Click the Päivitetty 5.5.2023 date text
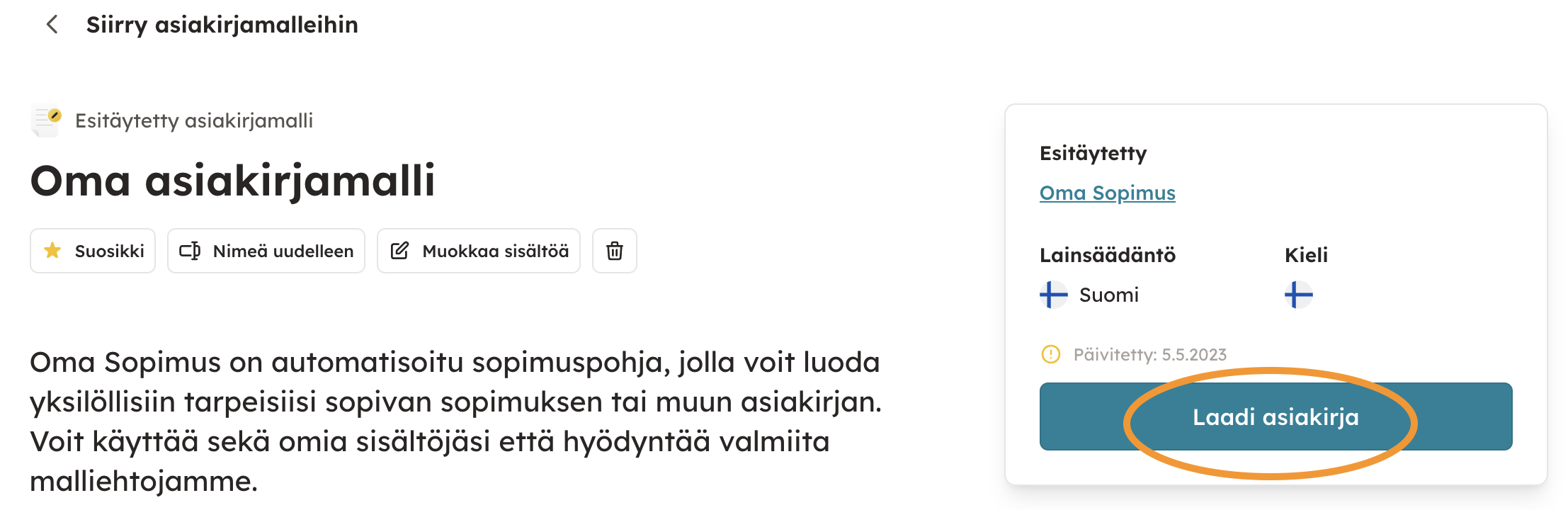 [1149, 355]
